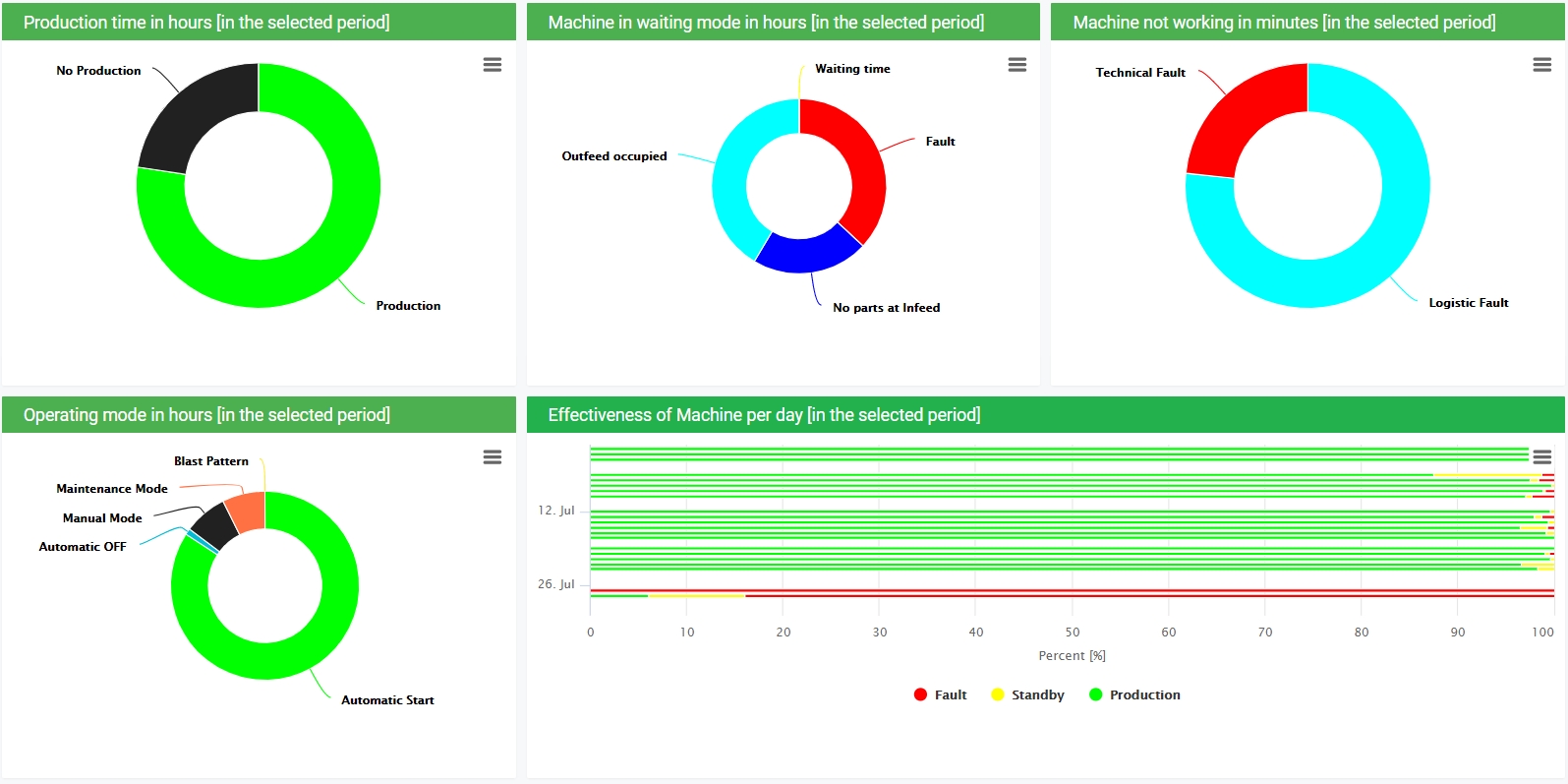Viewport: 1568px width, 784px height.
Task: Open the export menu on Production time chart
Action: click(492, 64)
